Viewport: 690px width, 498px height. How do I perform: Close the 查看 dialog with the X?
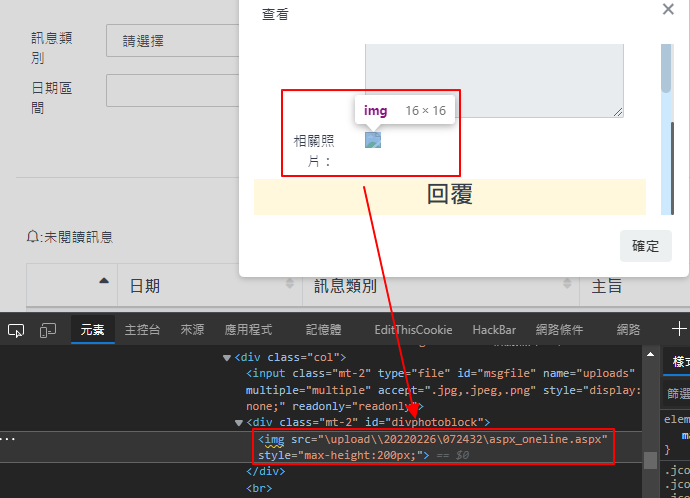tap(668, 9)
